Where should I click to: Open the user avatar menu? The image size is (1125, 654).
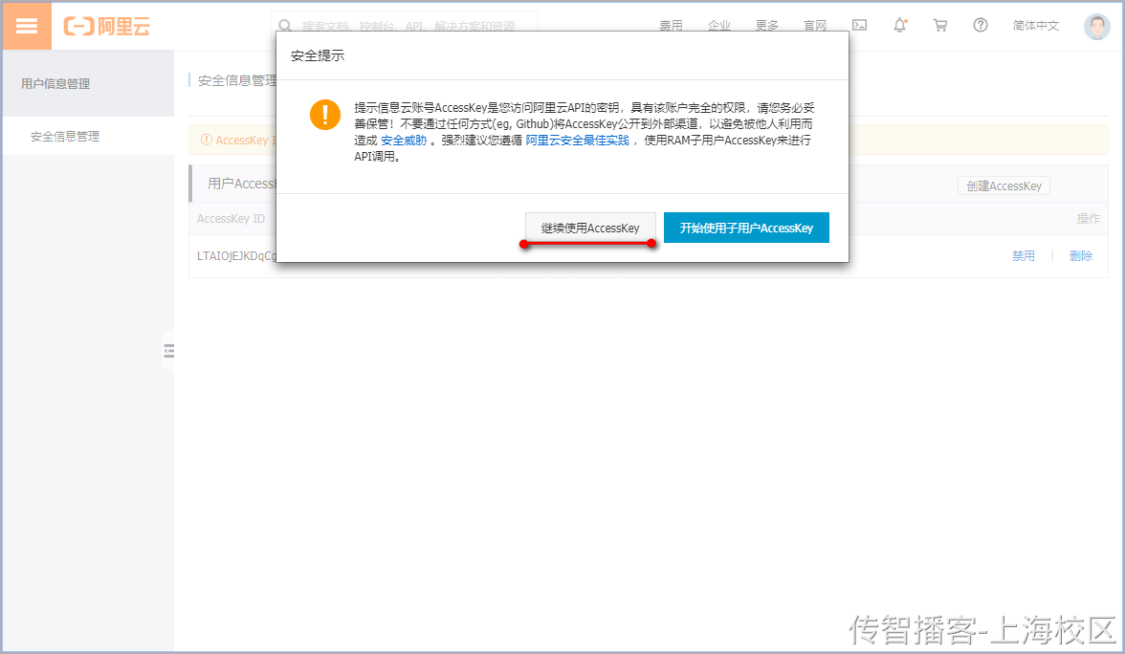click(x=1096, y=27)
